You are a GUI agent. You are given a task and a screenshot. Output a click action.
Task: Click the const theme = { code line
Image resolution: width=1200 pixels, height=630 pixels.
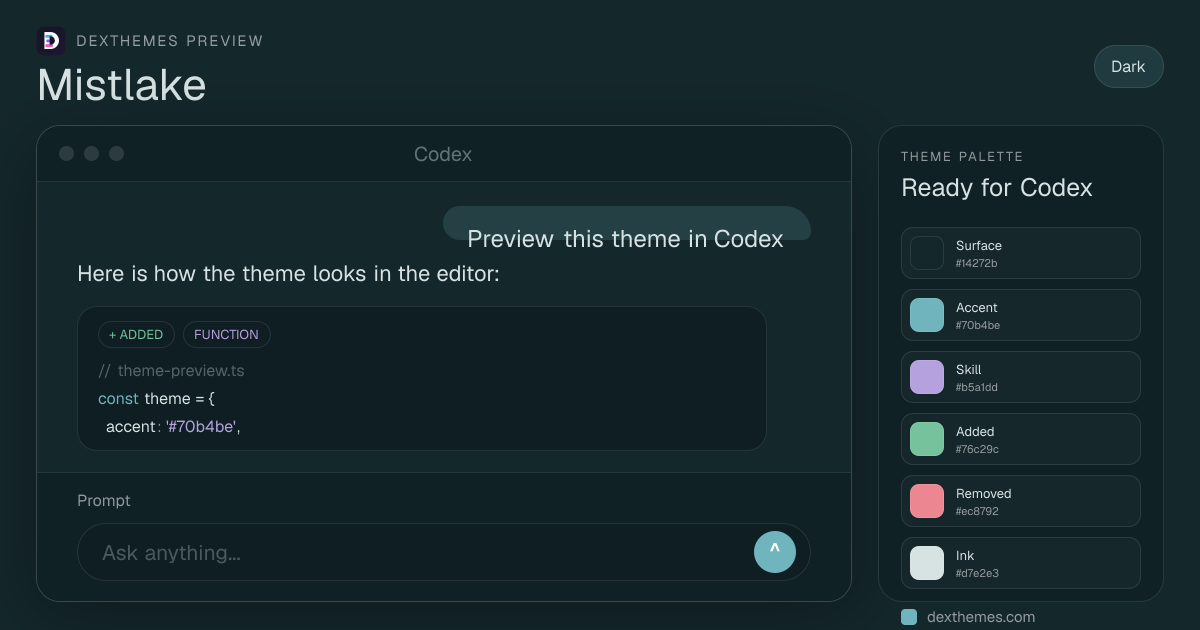156,399
